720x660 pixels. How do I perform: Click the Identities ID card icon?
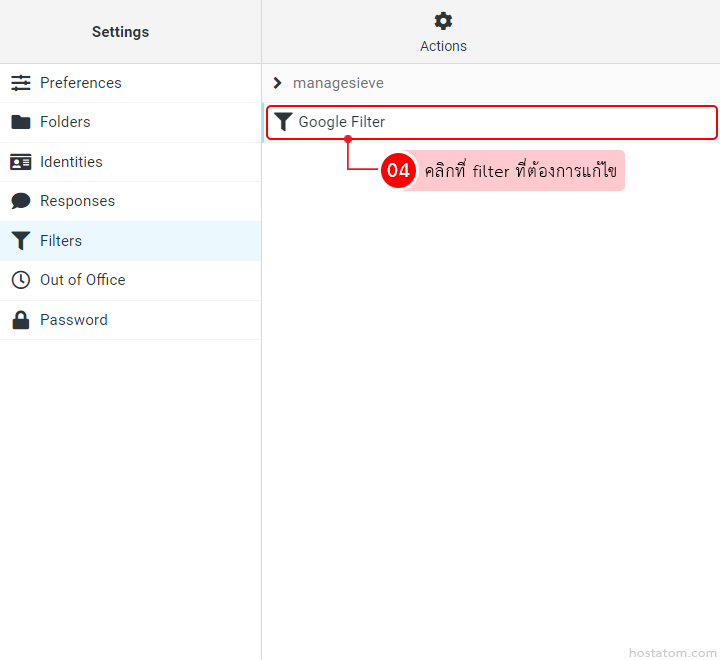pos(21,162)
